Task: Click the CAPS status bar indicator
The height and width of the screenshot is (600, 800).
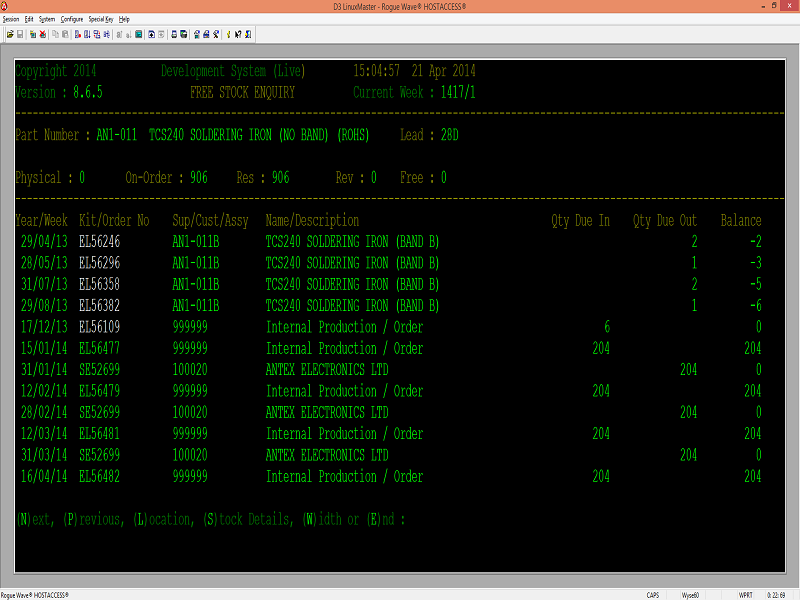Action: (653, 595)
